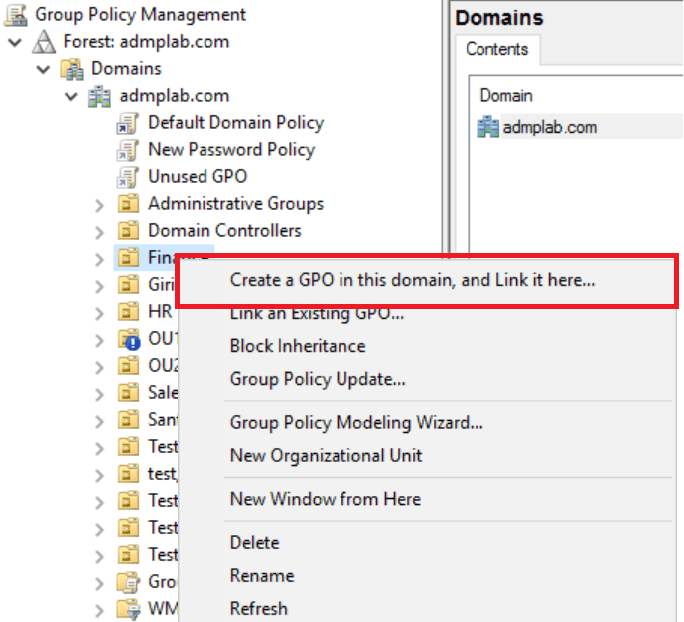The image size is (684, 622).
Task: Expand the WMI Filters node
Action: 99,611
